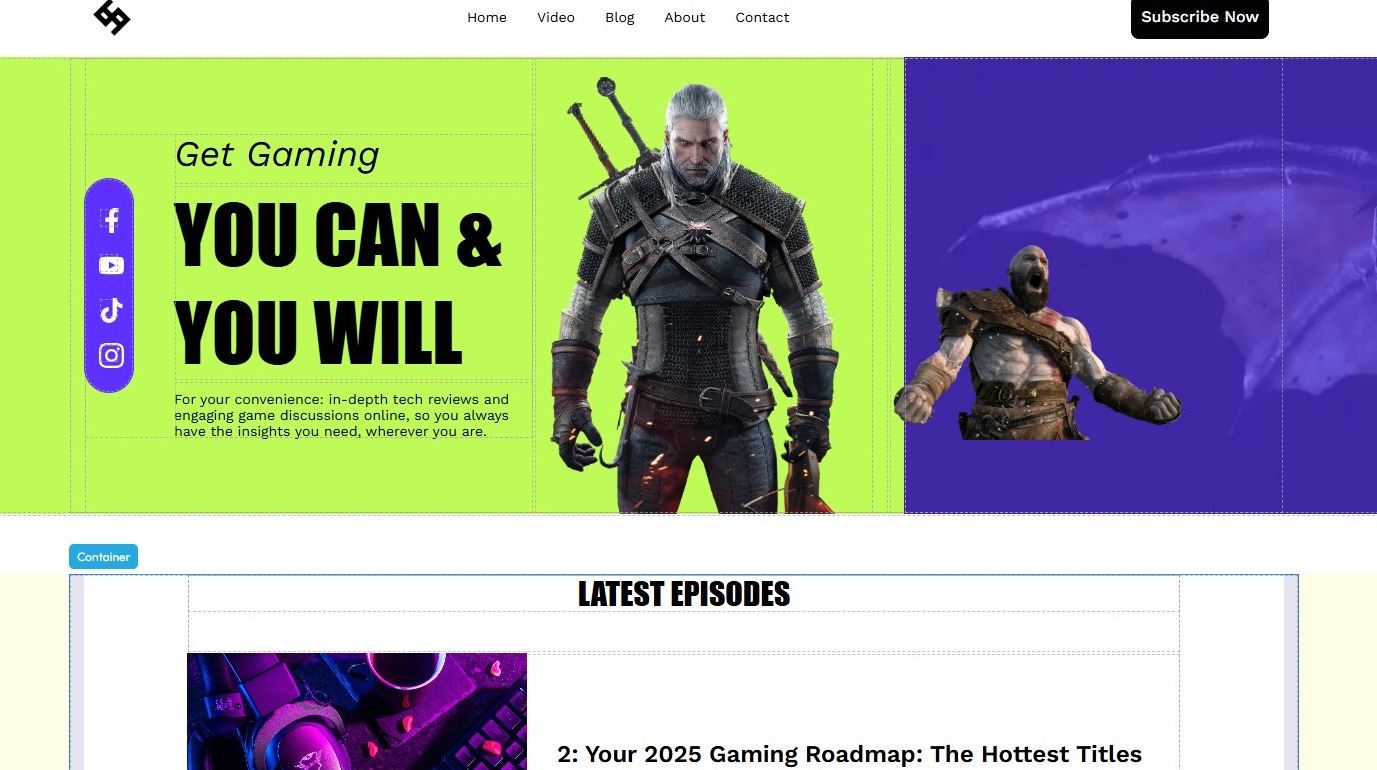Open the Video menu item
Screen dimensions: 1377x770
[x=556, y=17]
